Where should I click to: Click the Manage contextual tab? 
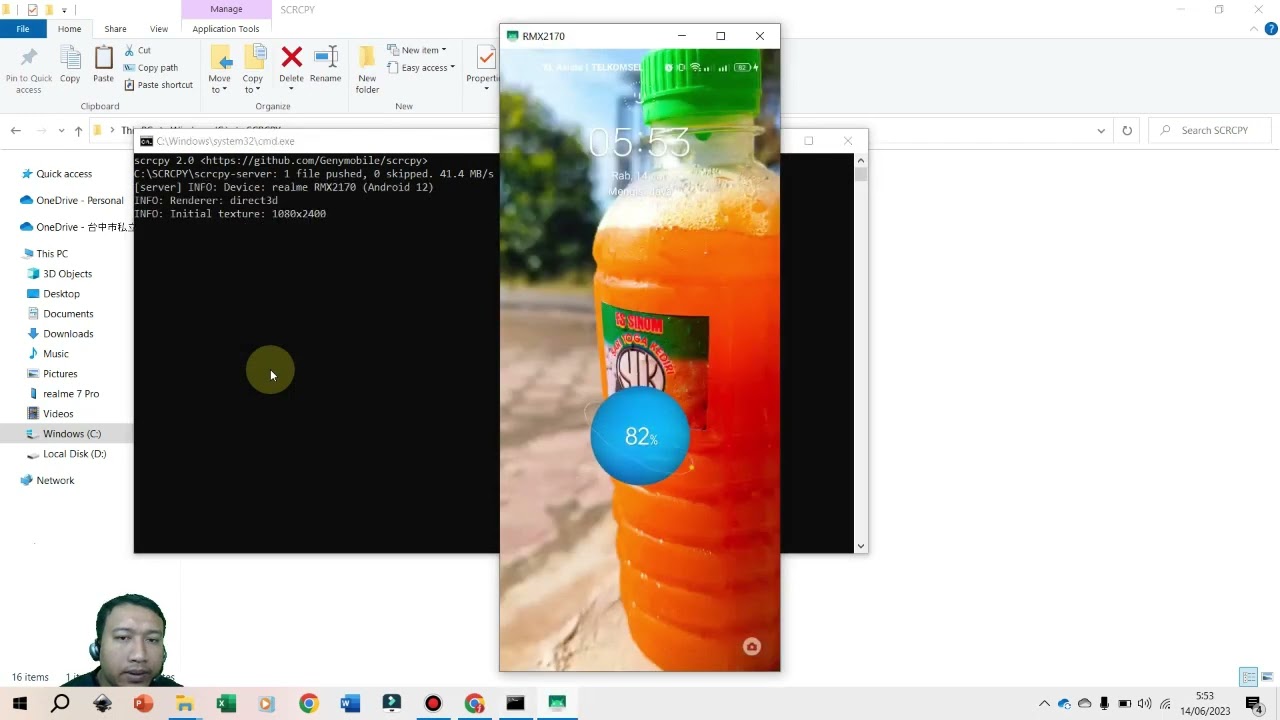pyautogui.click(x=226, y=9)
